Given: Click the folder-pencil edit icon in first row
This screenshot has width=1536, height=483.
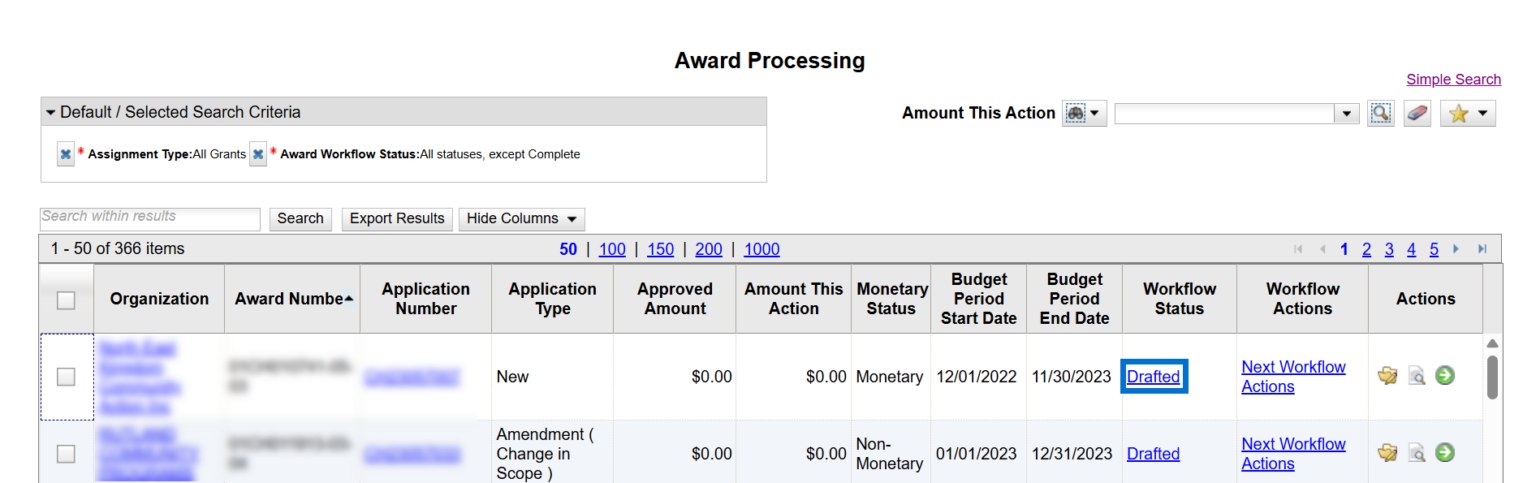Looking at the screenshot, I should [1387, 376].
